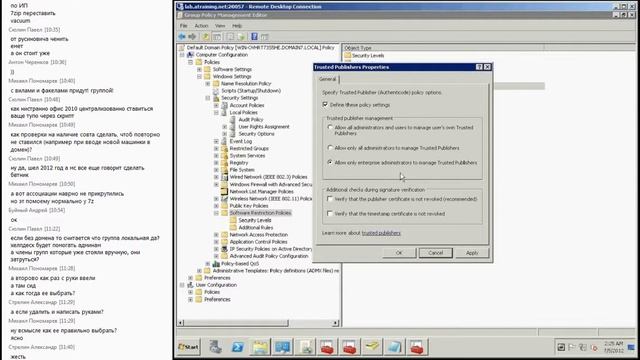The width and height of the screenshot is (640, 360).
Task: Open the Action menu
Action: 201,26
